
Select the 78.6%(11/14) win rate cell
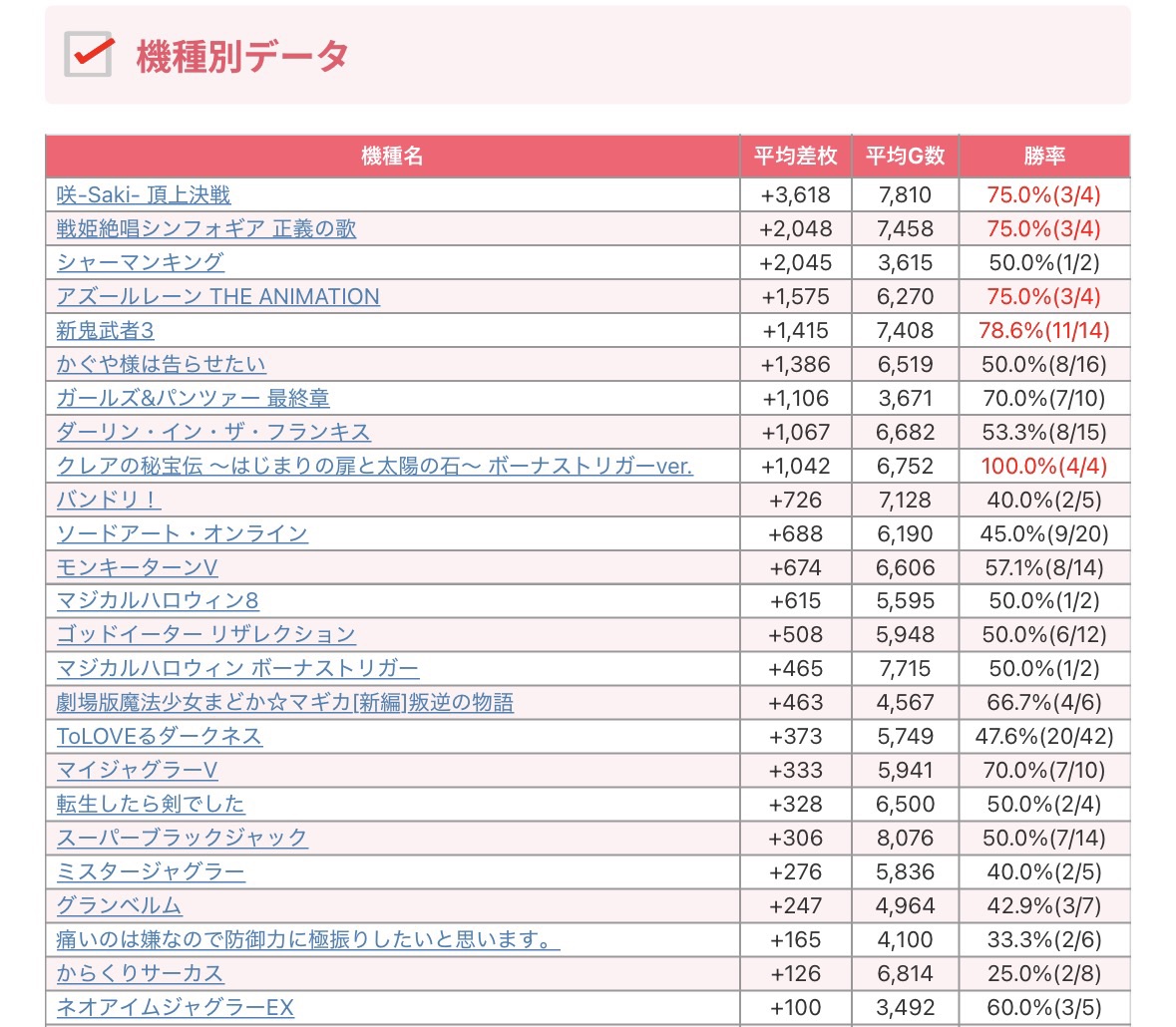(1044, 331)
